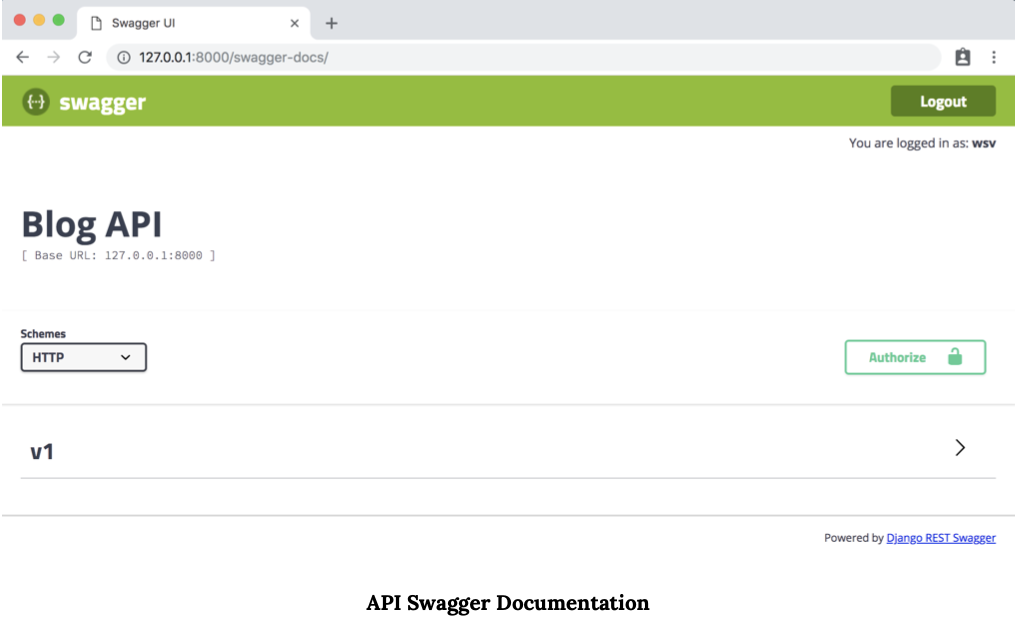Click the Authorize button

(915, 357)
